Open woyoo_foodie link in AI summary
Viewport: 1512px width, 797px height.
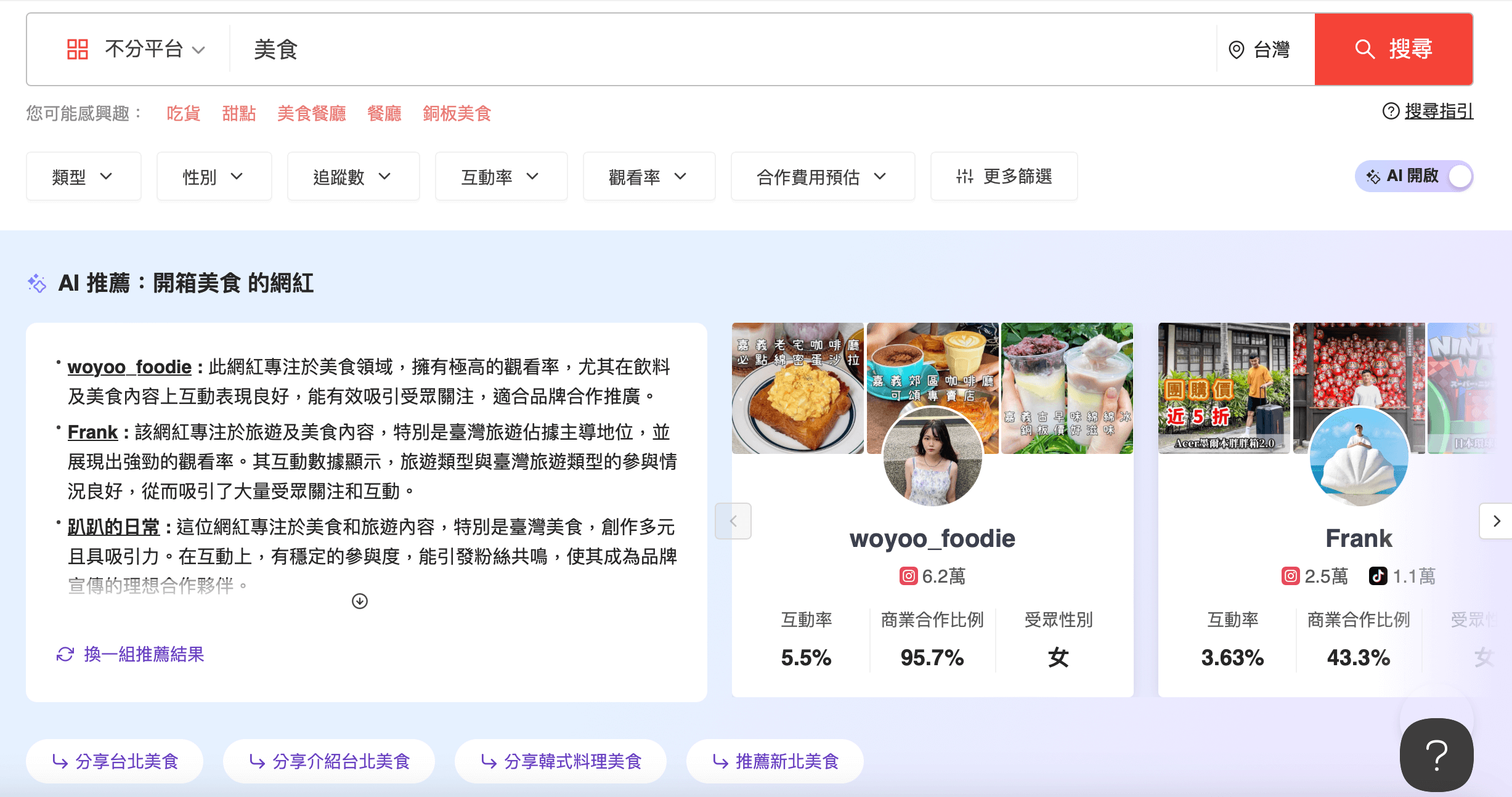tap(129, 367)
